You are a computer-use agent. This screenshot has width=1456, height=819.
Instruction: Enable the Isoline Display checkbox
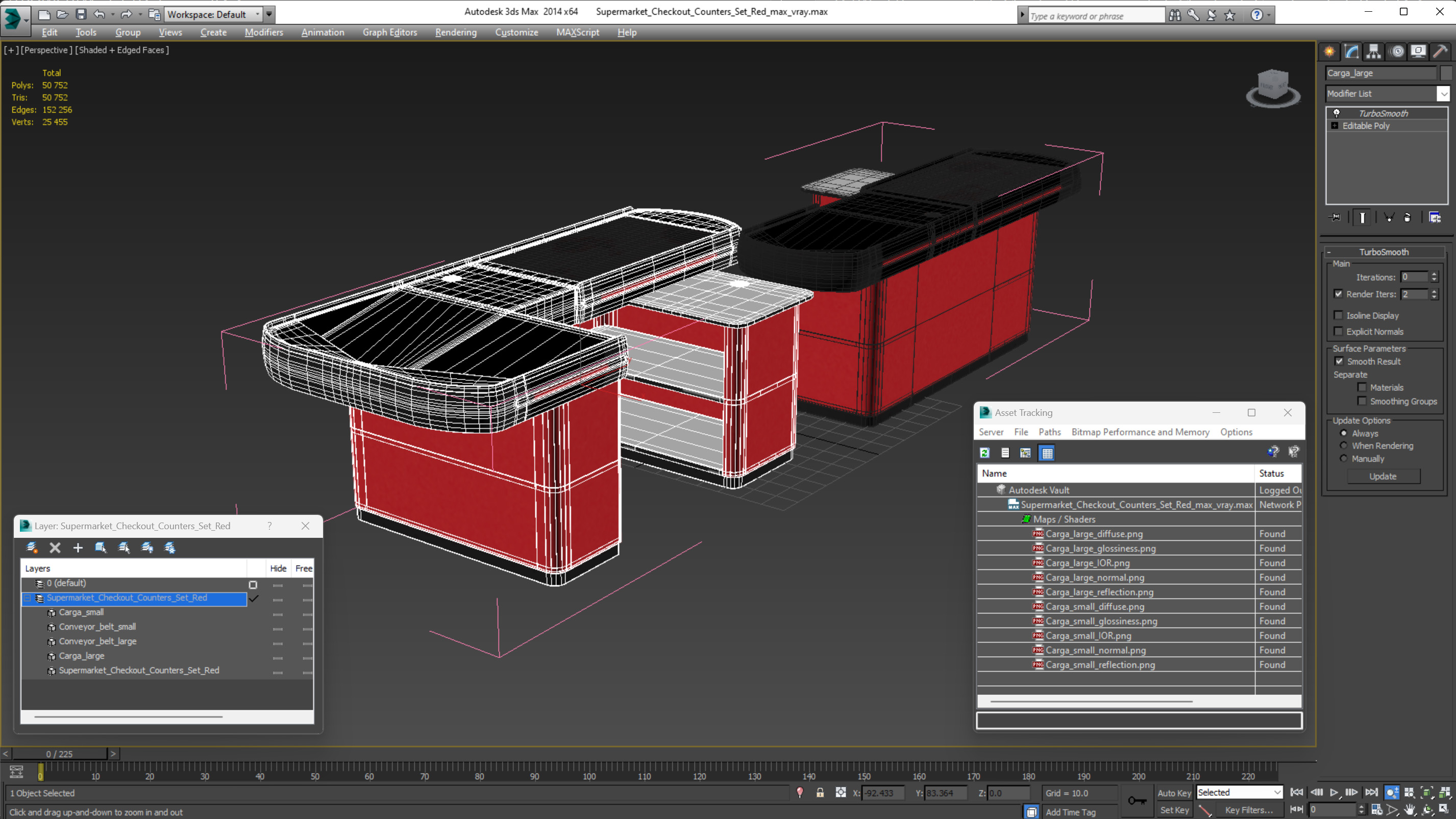[1338, 315]
